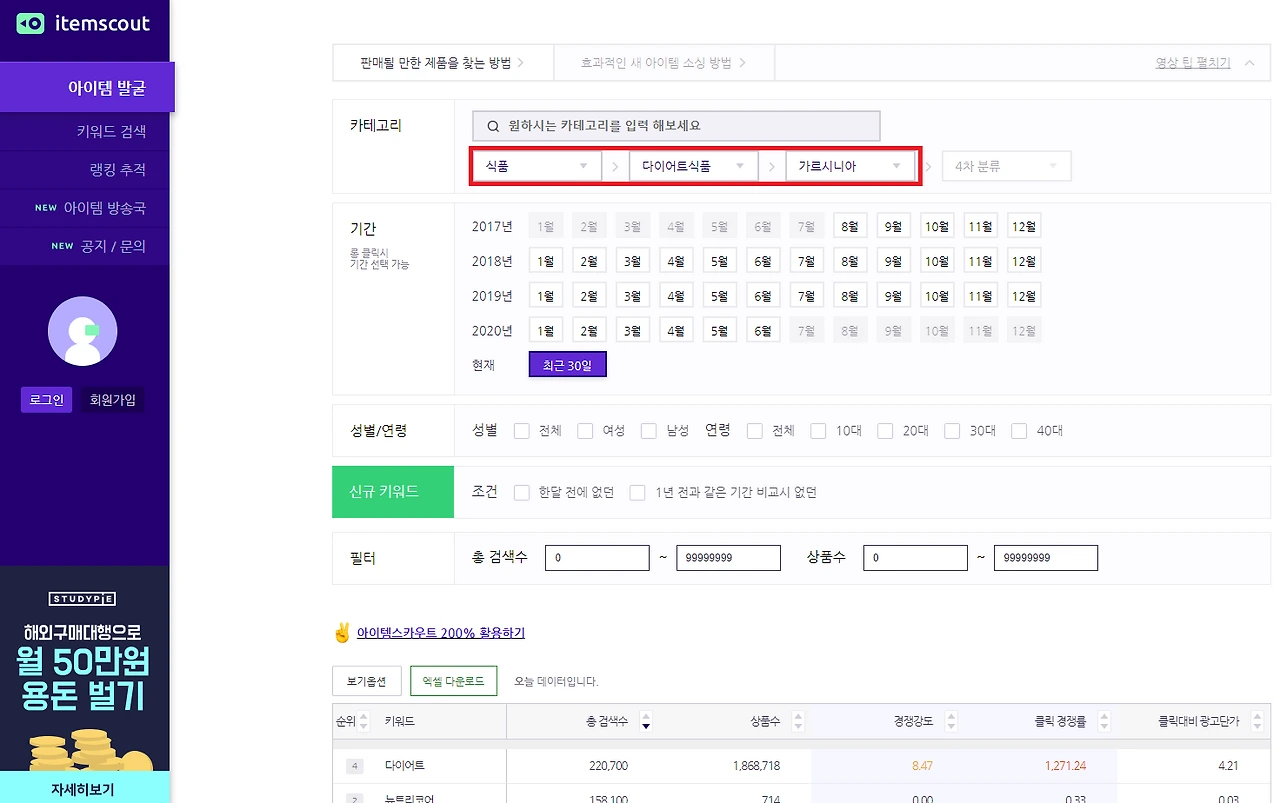Click the first 총 검색수 filter input field
This screenshot has width=1280, height=803.
[596, 557]
